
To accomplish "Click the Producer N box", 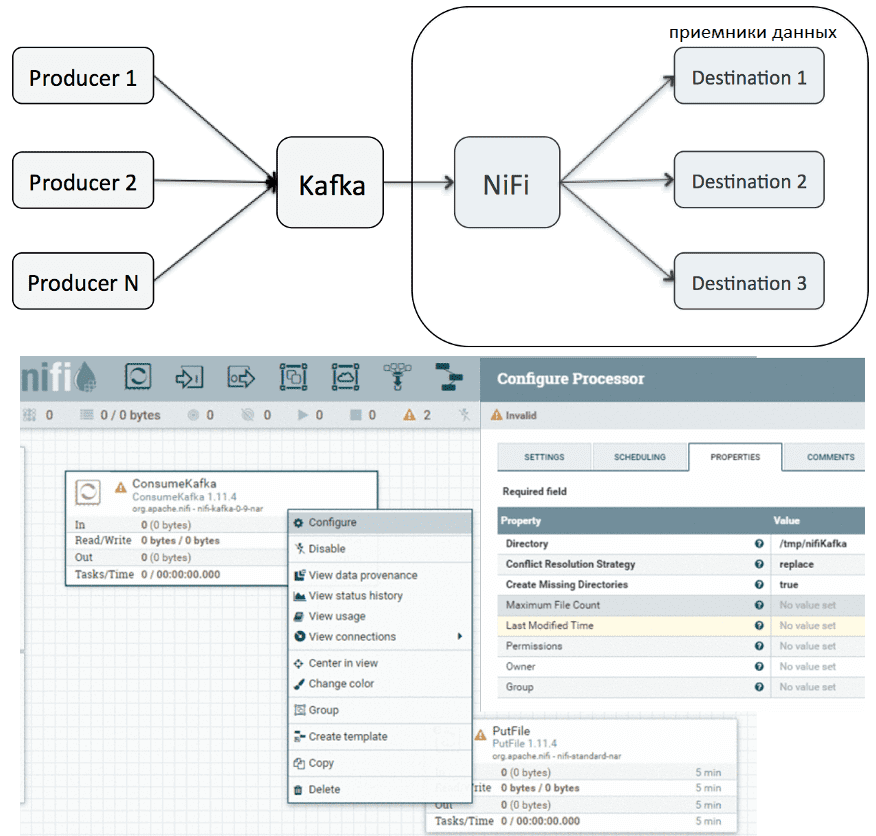I will click(83, 281).
